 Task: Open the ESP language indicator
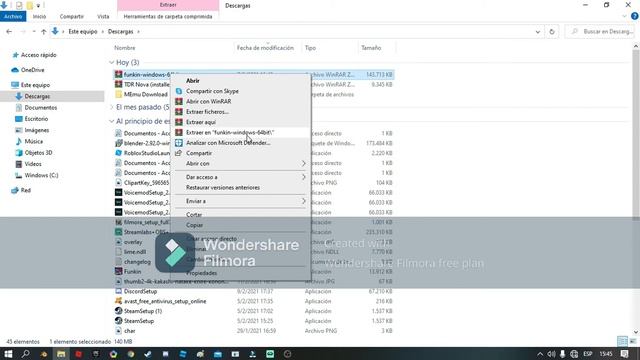(x=587, y=354)
